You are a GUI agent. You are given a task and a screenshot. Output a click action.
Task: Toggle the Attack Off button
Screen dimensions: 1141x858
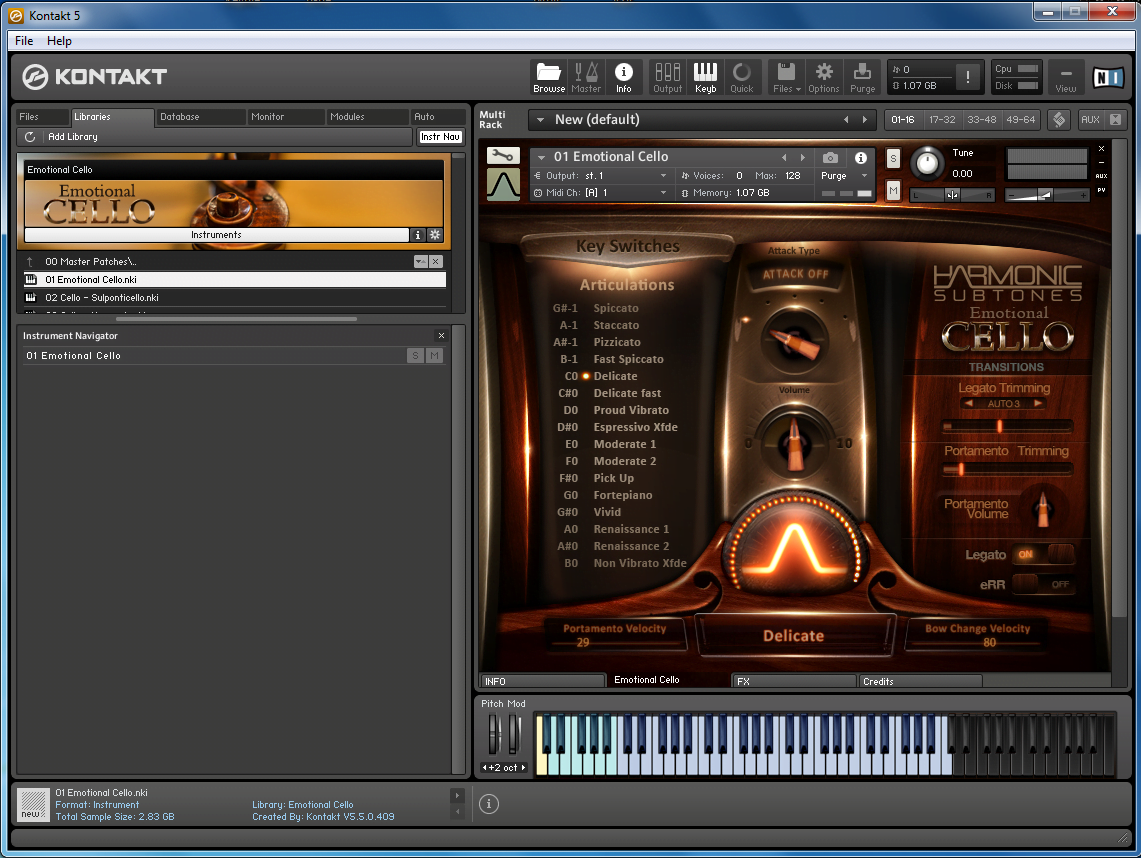[795, 274]
